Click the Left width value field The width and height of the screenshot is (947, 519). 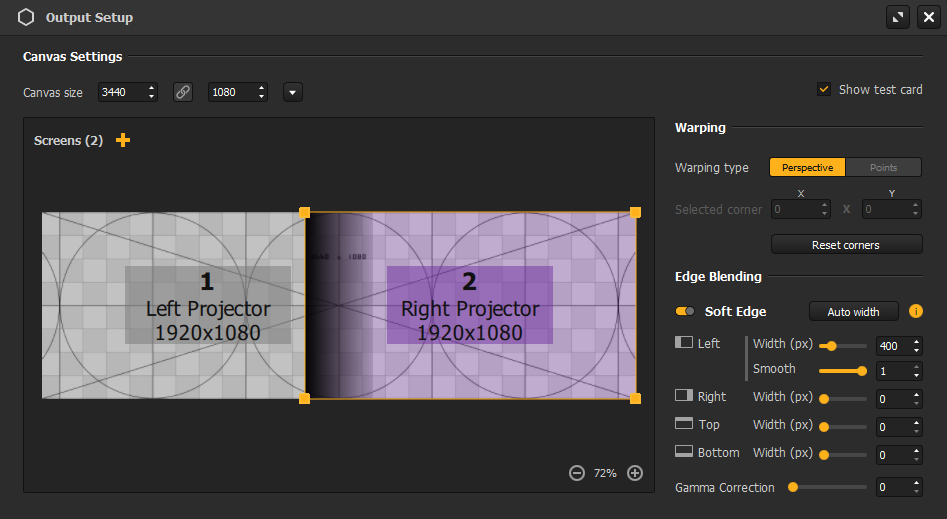pyautogui.click(x=892, y=346)
